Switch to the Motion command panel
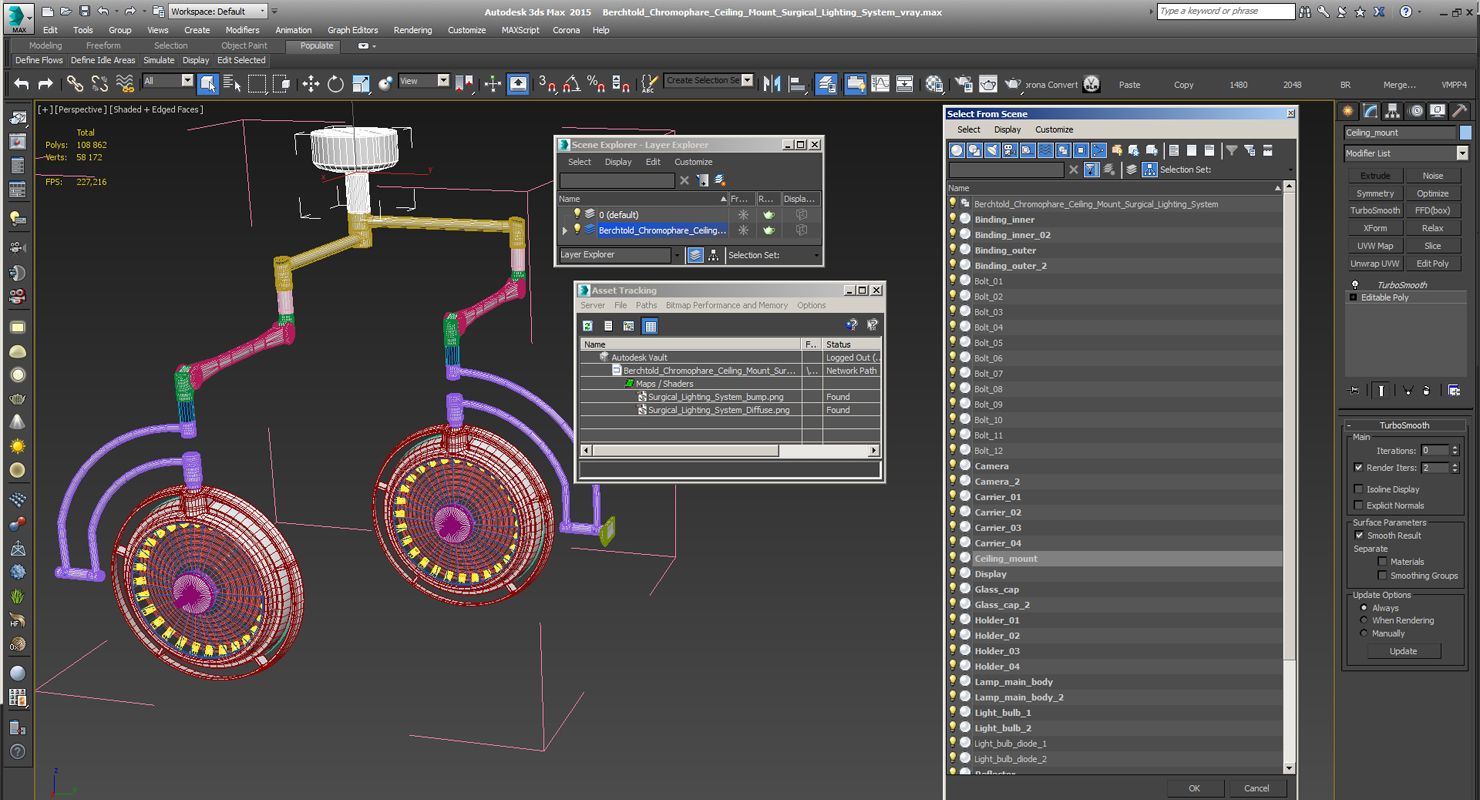 [1415, 111]
